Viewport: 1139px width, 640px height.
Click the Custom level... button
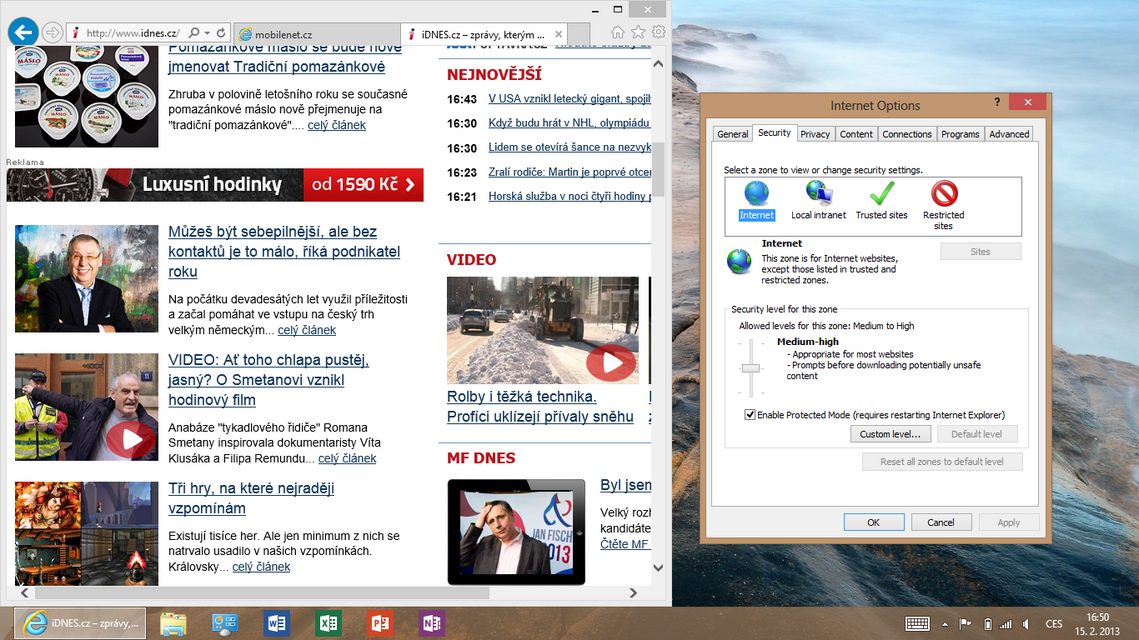[x=890, y=434]
